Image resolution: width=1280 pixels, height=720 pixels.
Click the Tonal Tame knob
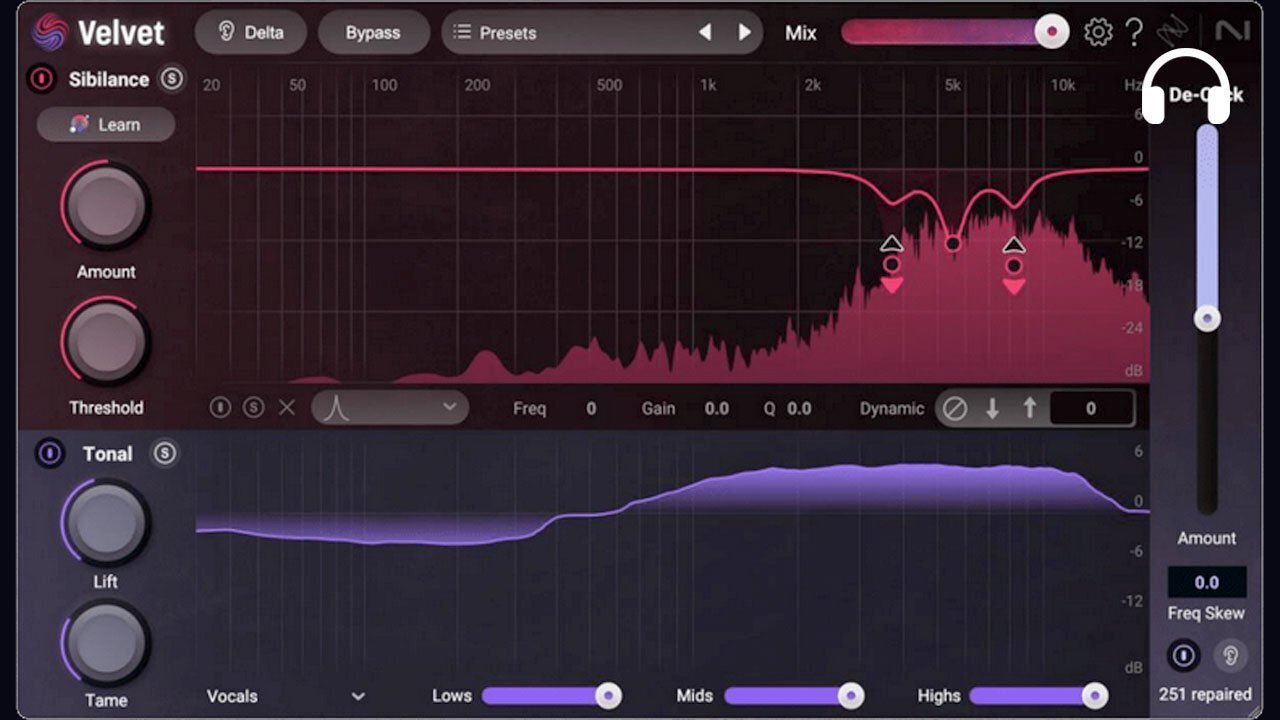point(105,644)
